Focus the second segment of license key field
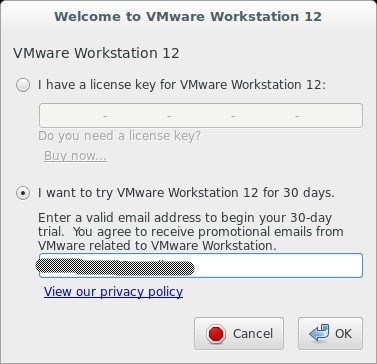 click(x=137, y=116)
